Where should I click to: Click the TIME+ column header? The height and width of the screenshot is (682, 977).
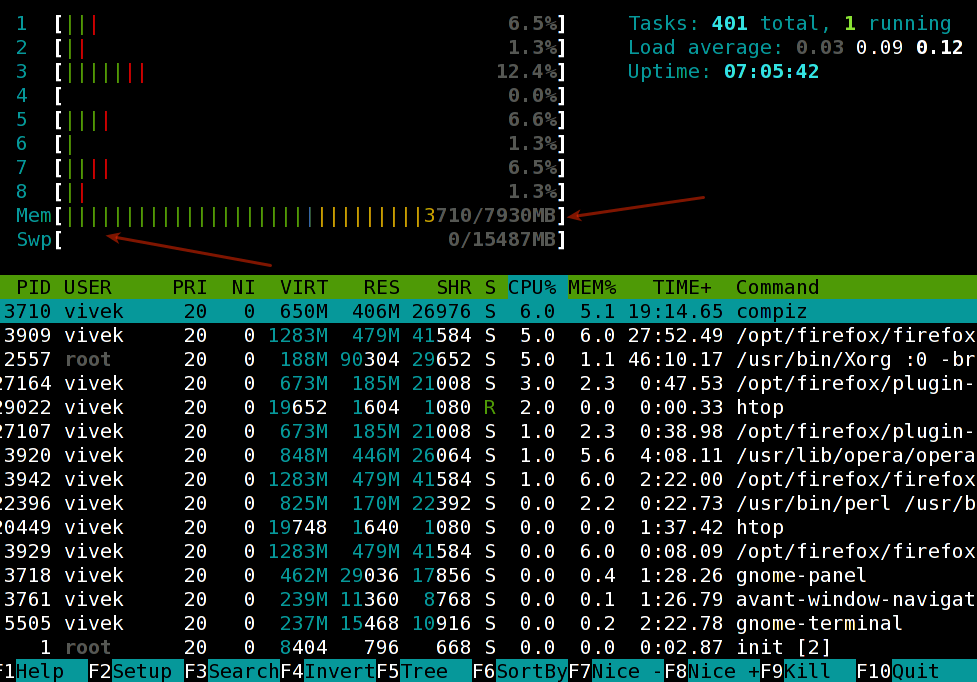coord(682,288)
